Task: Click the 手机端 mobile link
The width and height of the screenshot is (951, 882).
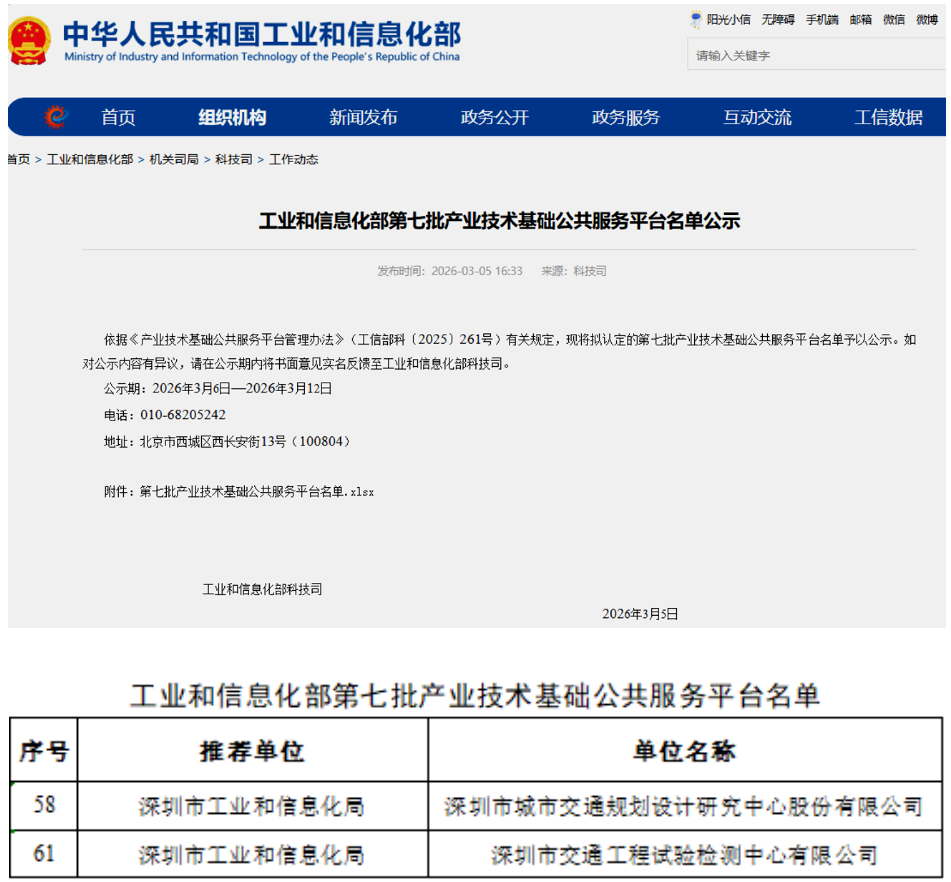Action: point(822,20)
